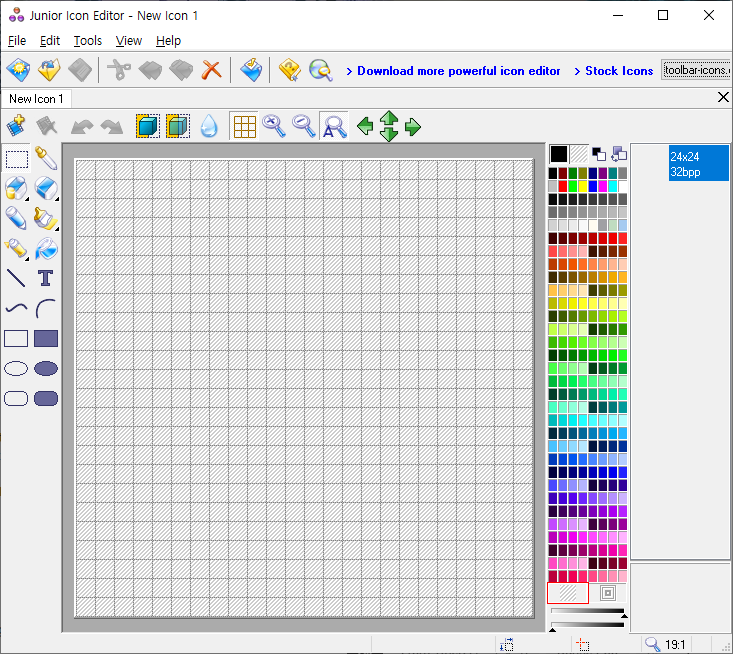This screenshot has width=733, height=654.
Task: Pick the color picker eyedropper tool
Action: [46, 158]
